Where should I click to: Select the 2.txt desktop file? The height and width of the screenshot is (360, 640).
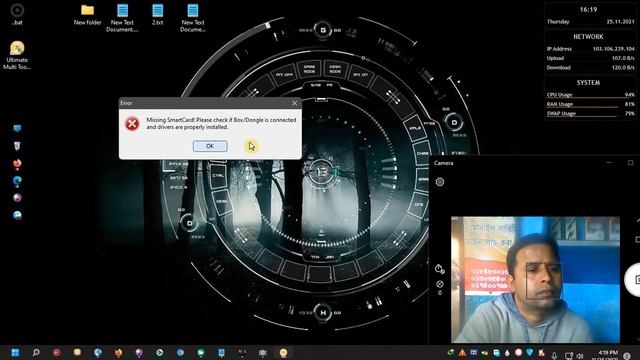point(158,15)
